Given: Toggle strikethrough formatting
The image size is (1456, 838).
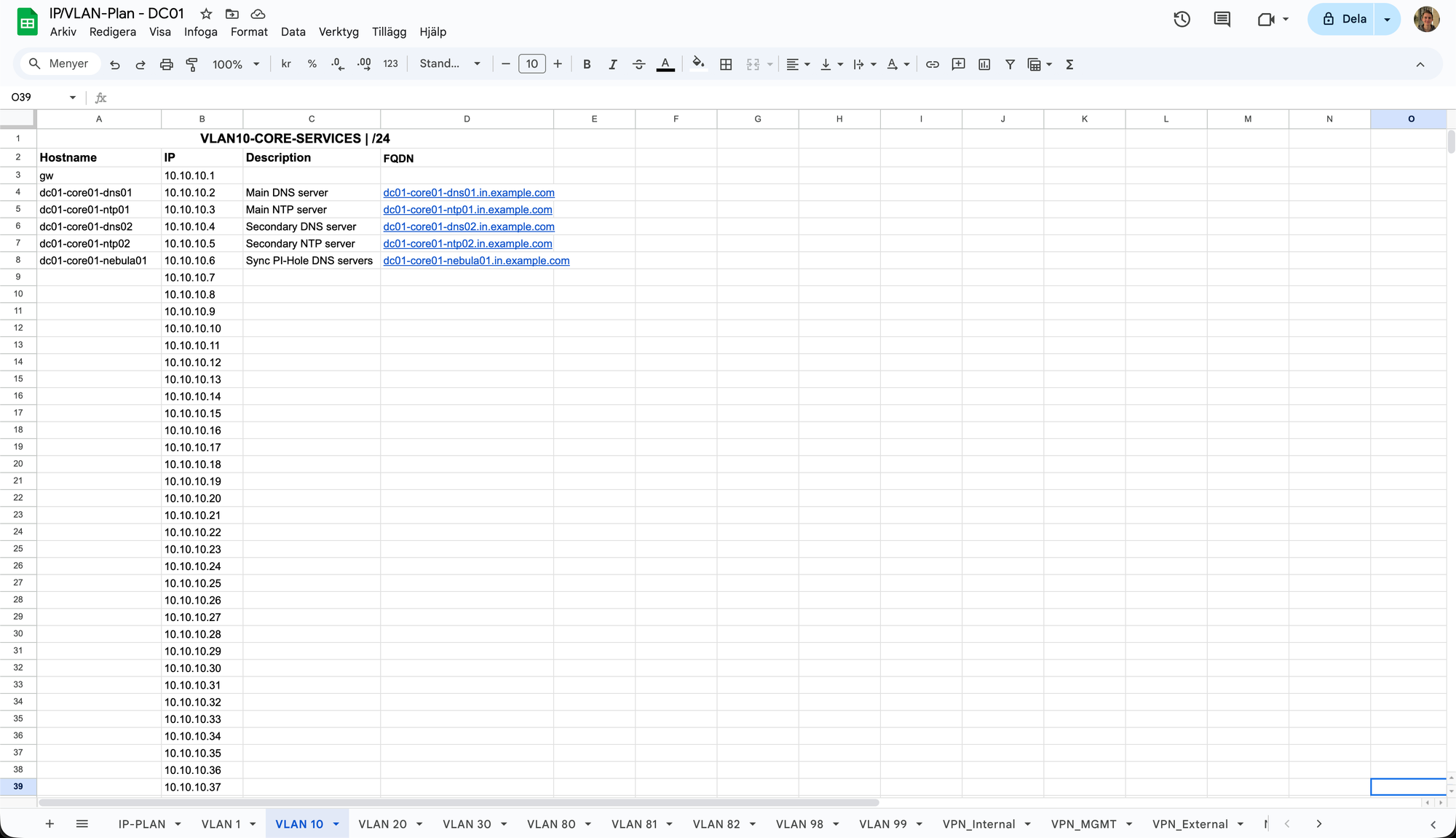Looking at the screenshot, I should 638,64.
